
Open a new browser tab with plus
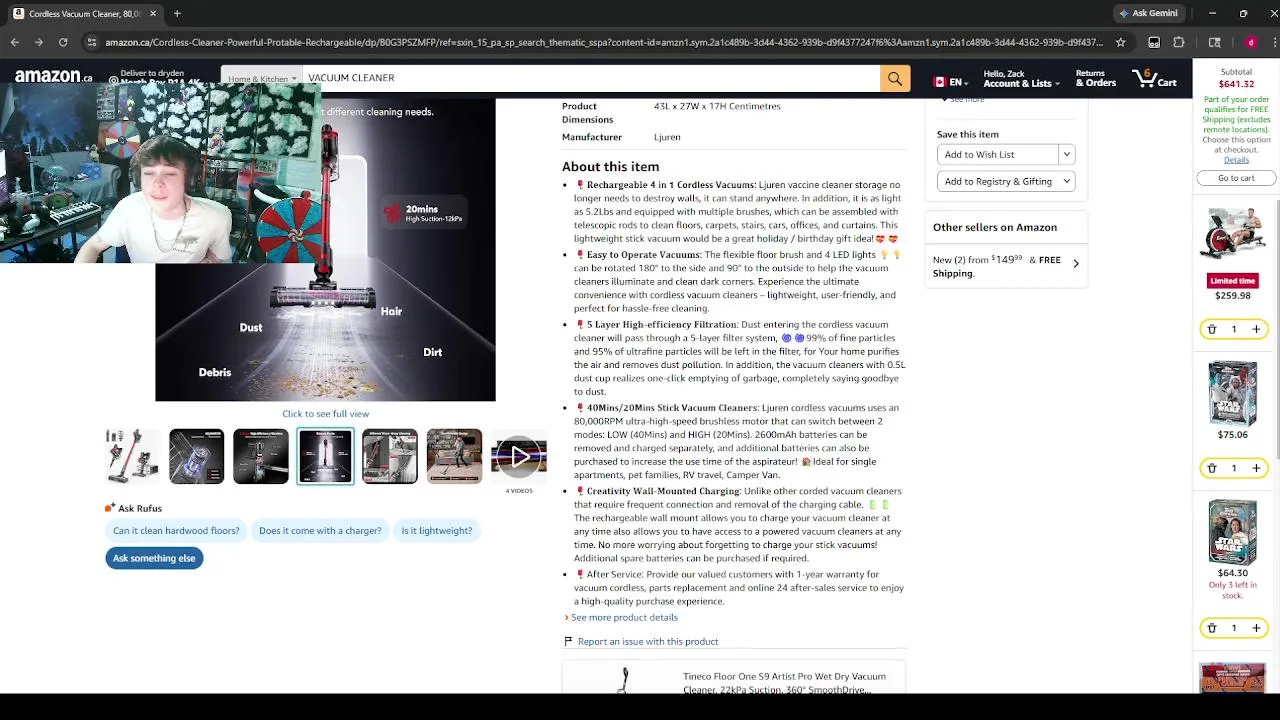click(x=177, y=13)
